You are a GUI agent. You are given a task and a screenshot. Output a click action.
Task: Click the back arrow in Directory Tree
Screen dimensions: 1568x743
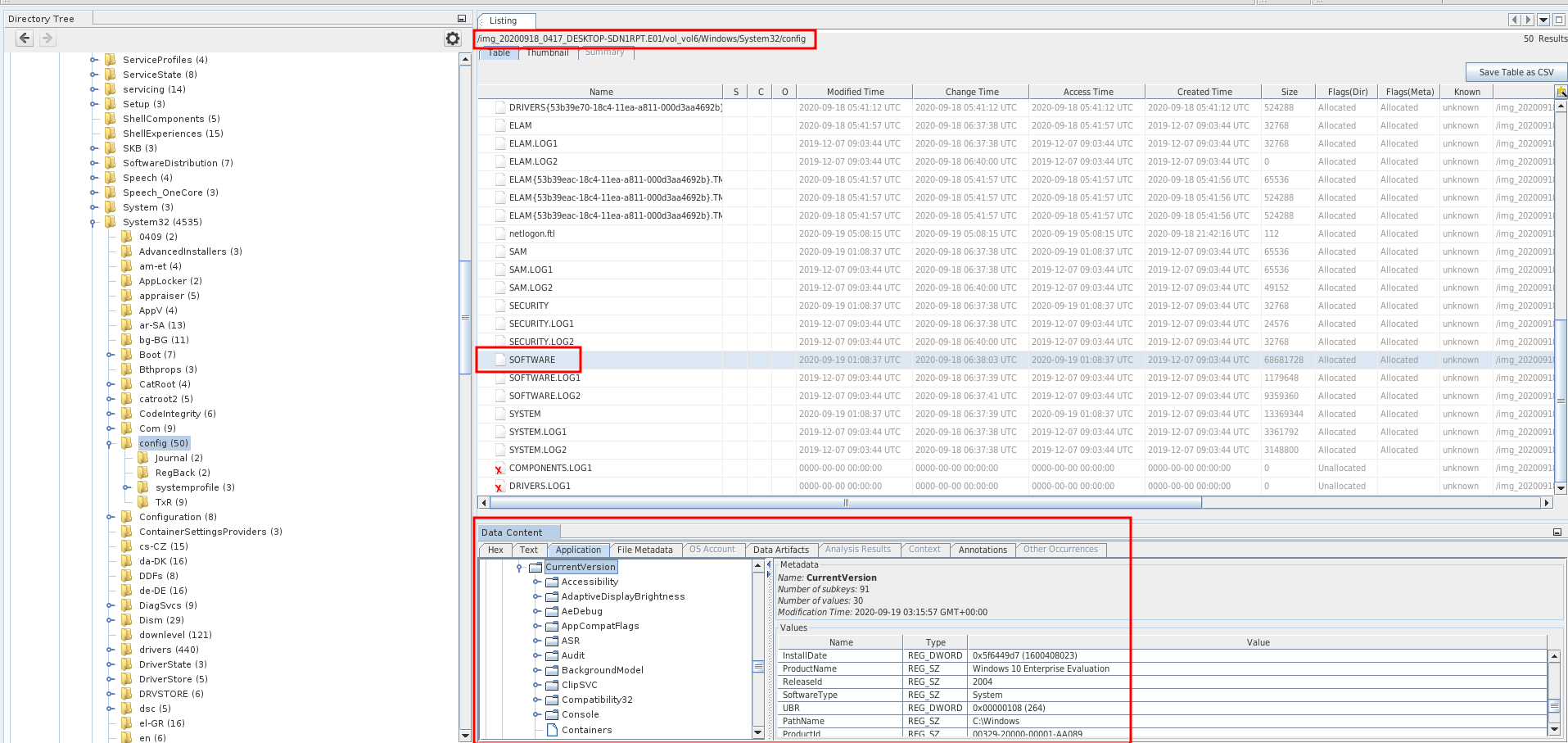tap(25, 38)
